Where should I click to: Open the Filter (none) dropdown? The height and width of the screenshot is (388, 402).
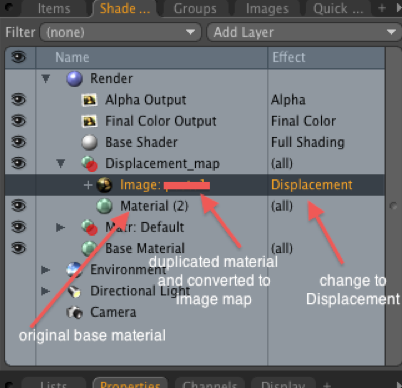coord(120,32)
